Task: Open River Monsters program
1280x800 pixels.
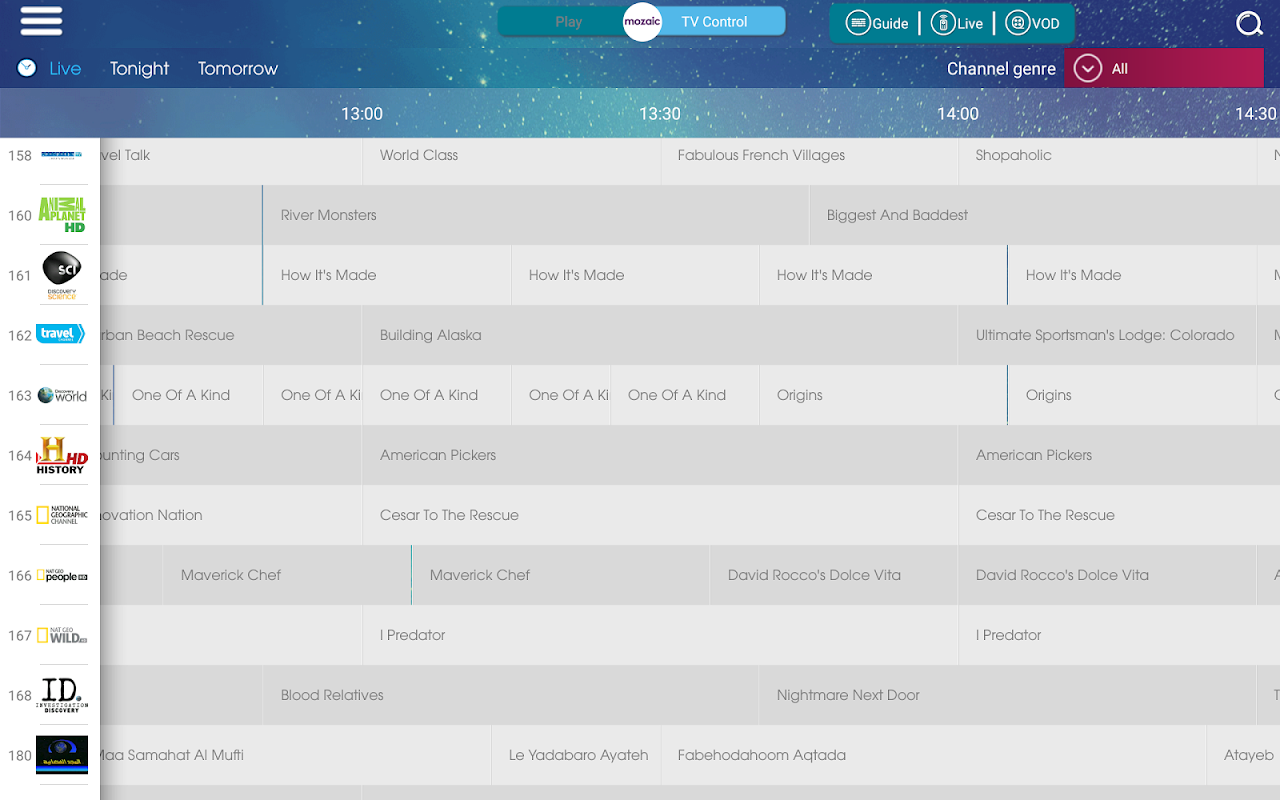Action: click(x=535, y=215)
